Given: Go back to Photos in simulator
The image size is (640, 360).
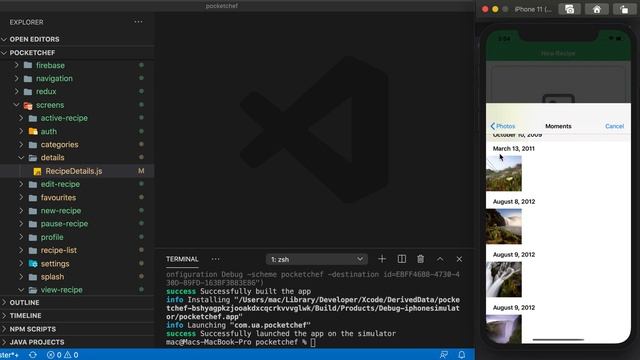Looking at the screenshot, I should (x=503, y=126).
